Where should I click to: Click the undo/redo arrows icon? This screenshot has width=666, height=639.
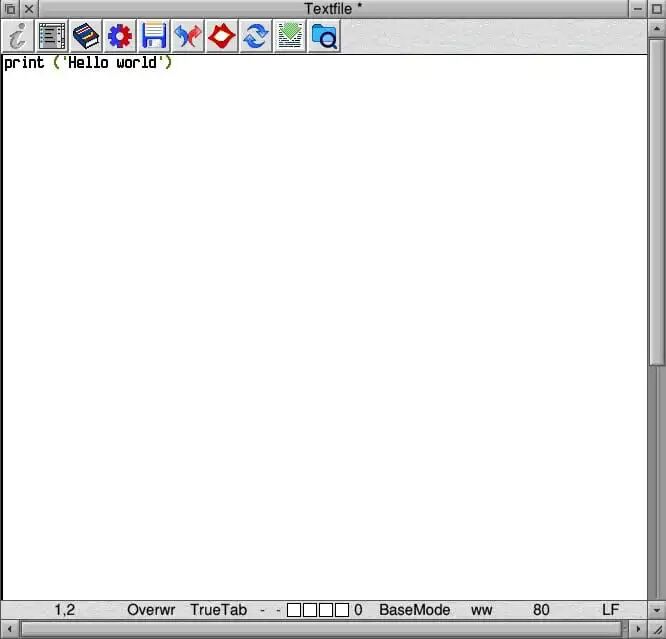(188, 36)
